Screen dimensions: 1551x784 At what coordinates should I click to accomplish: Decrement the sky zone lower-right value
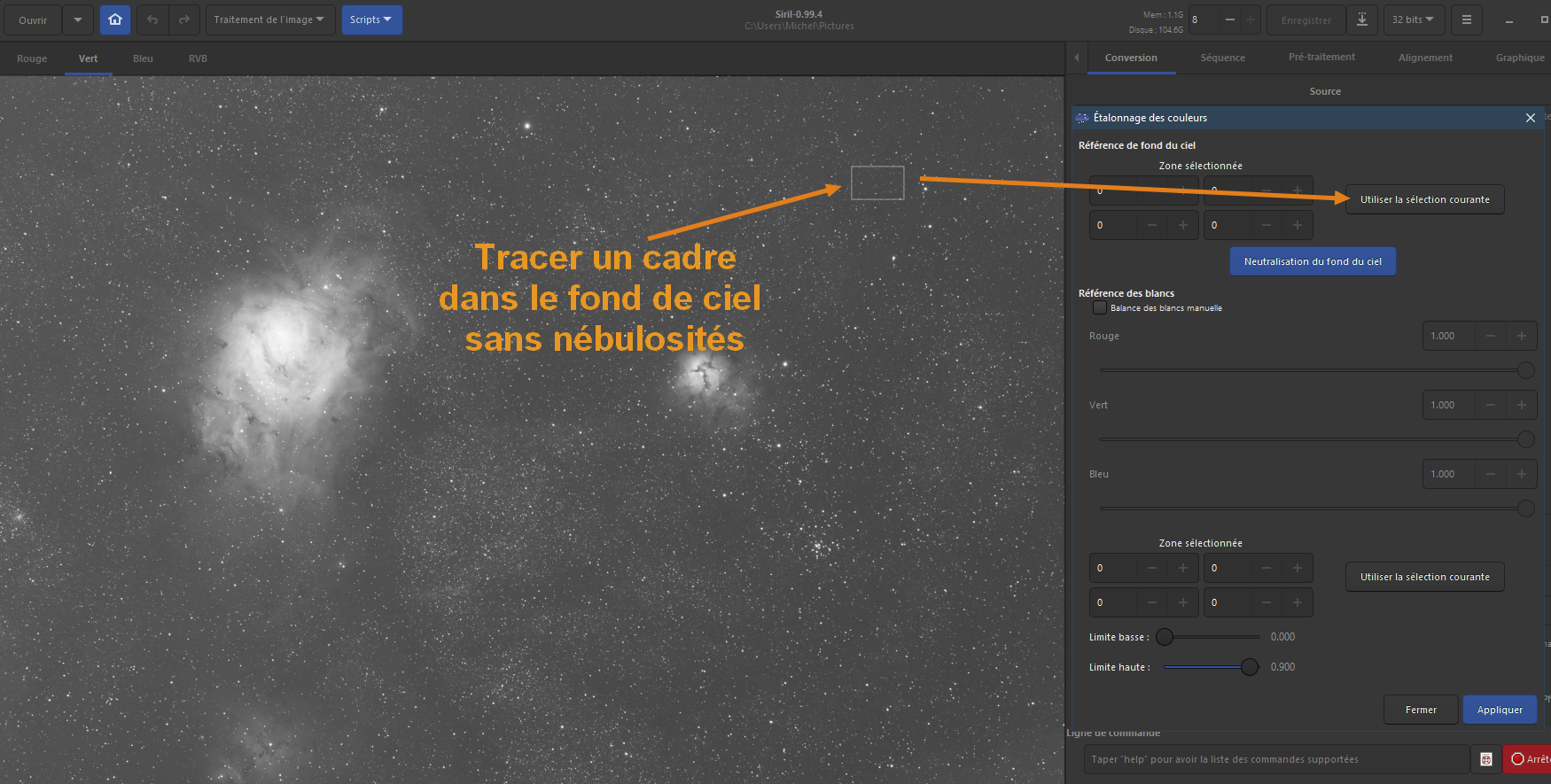tap(1267, 225)
